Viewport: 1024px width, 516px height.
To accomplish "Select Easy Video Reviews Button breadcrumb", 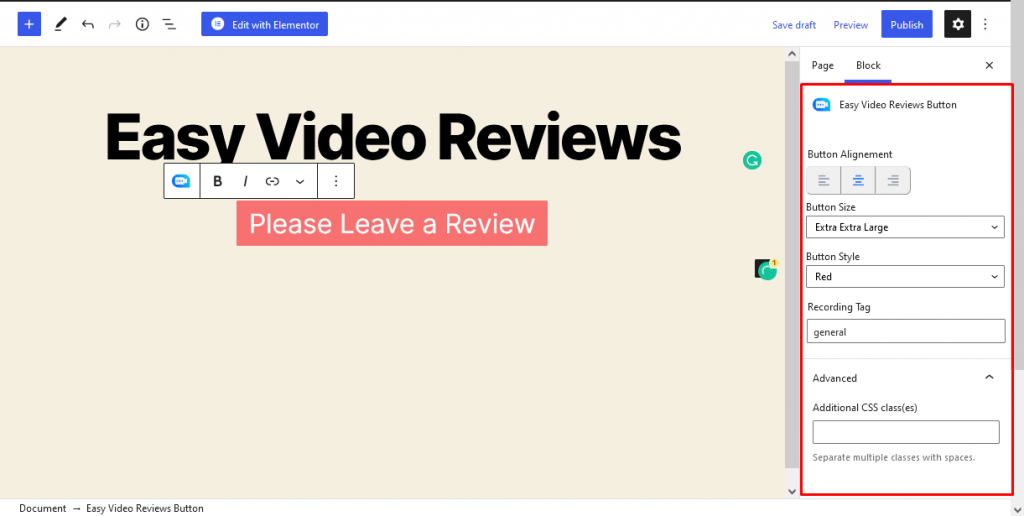I will click(x=145, y=508).
